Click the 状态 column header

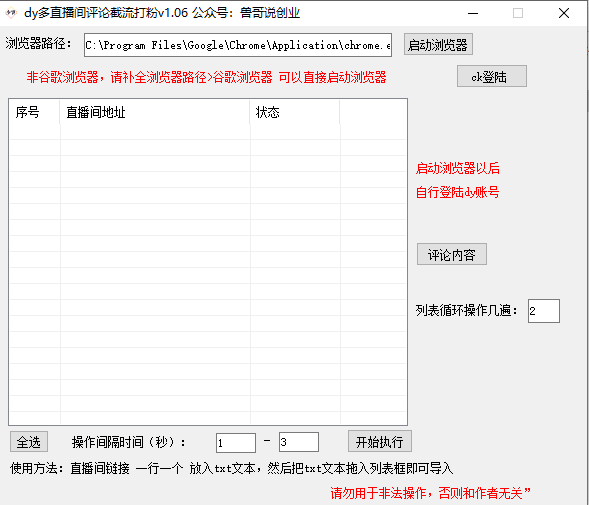click(x=294, y=112)
